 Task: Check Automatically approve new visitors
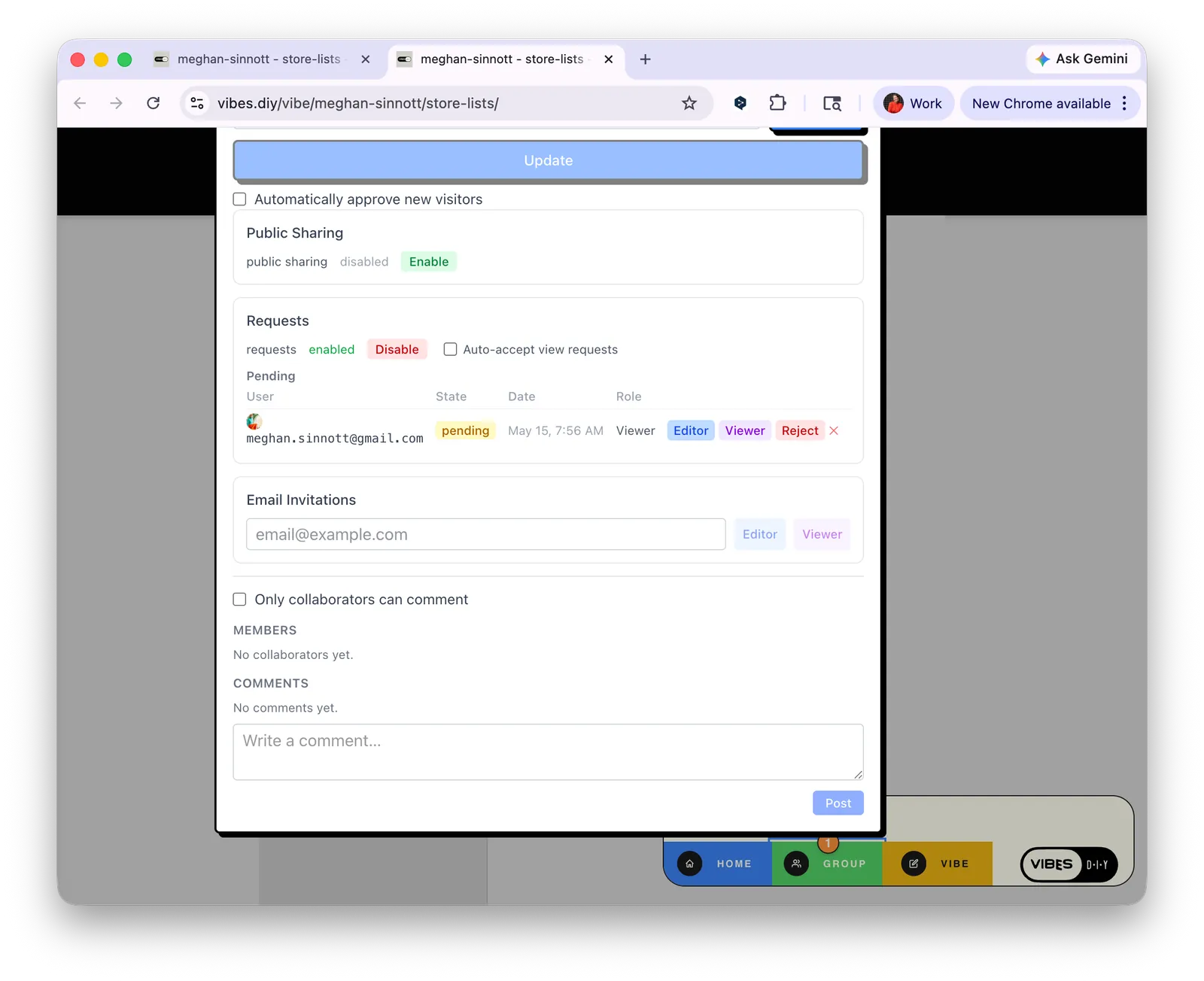click(240, 199)
